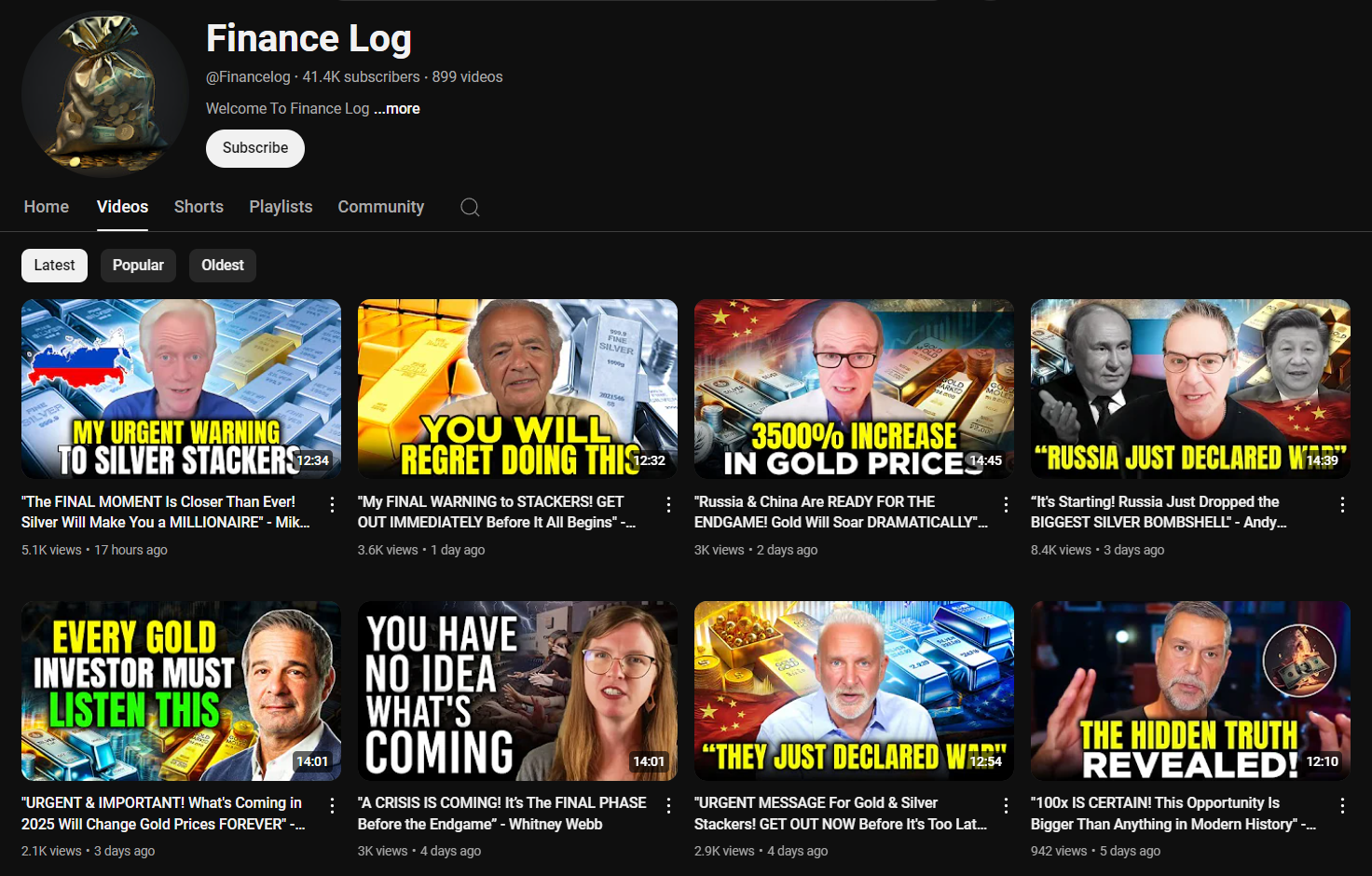Click "942 views" under 100x video
The height and width of the screenshot is (876, 1372).
tap(1059, 851)
